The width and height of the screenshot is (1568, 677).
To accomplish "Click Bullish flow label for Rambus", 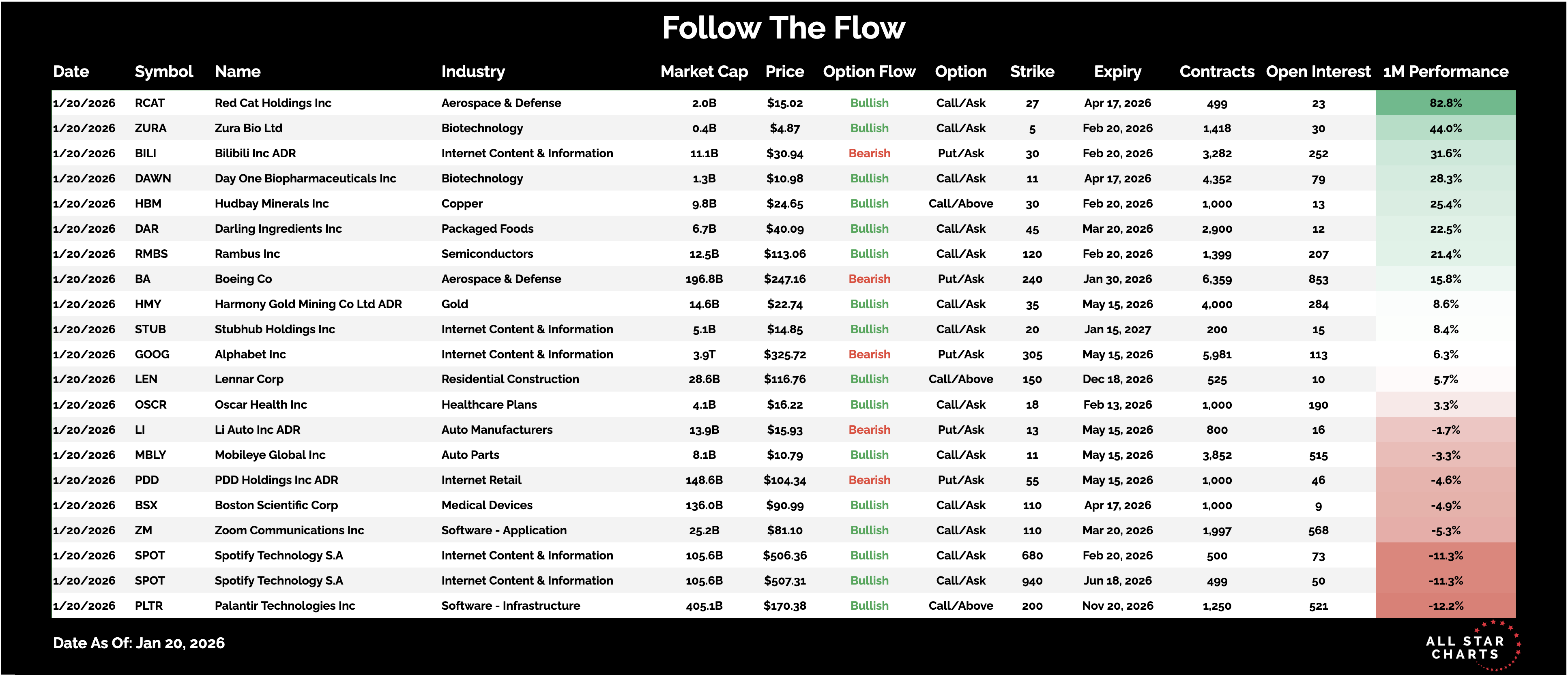I will 869,254.
